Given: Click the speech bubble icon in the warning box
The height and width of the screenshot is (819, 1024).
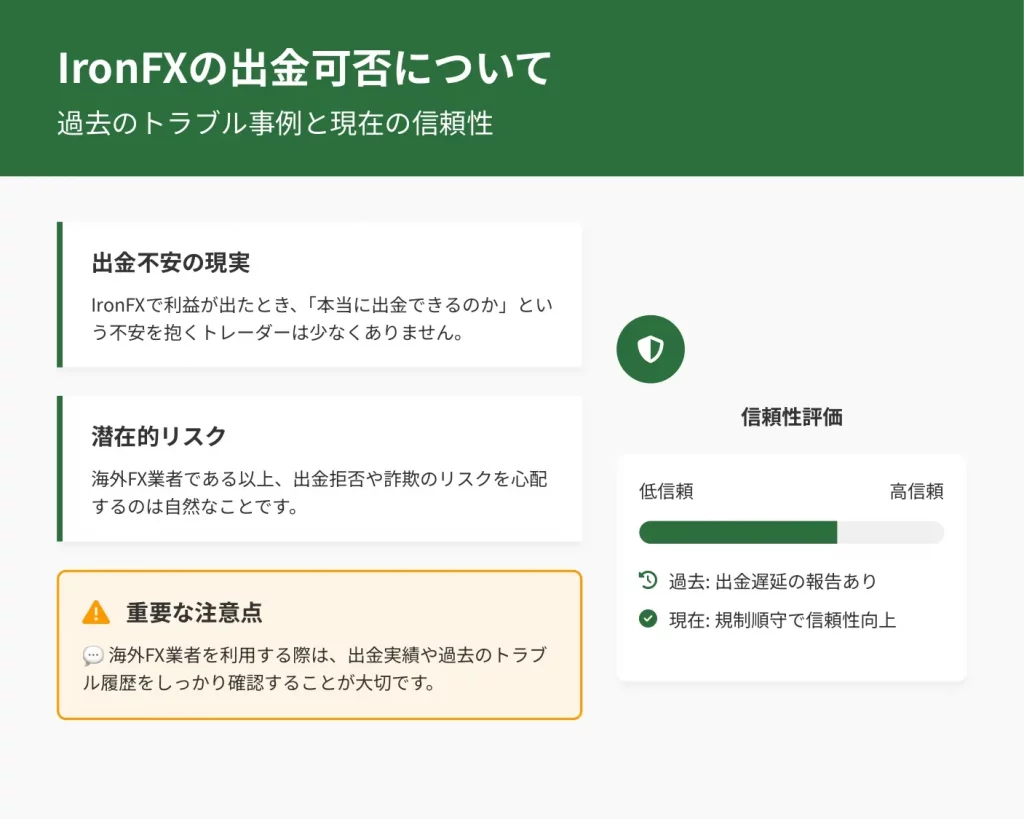Looking at the screenshot, I should (x=93, y=656).
